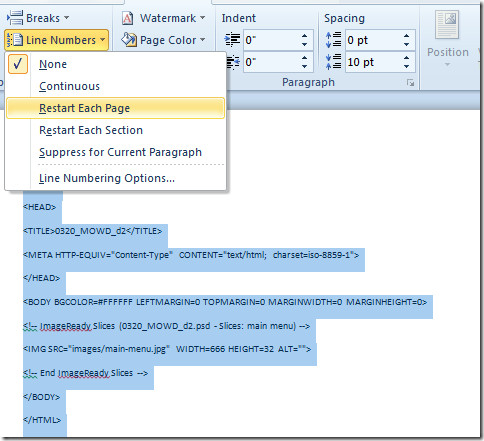Click the Breaks icon
Screen dimensions: 484x441
click(15, 18)
